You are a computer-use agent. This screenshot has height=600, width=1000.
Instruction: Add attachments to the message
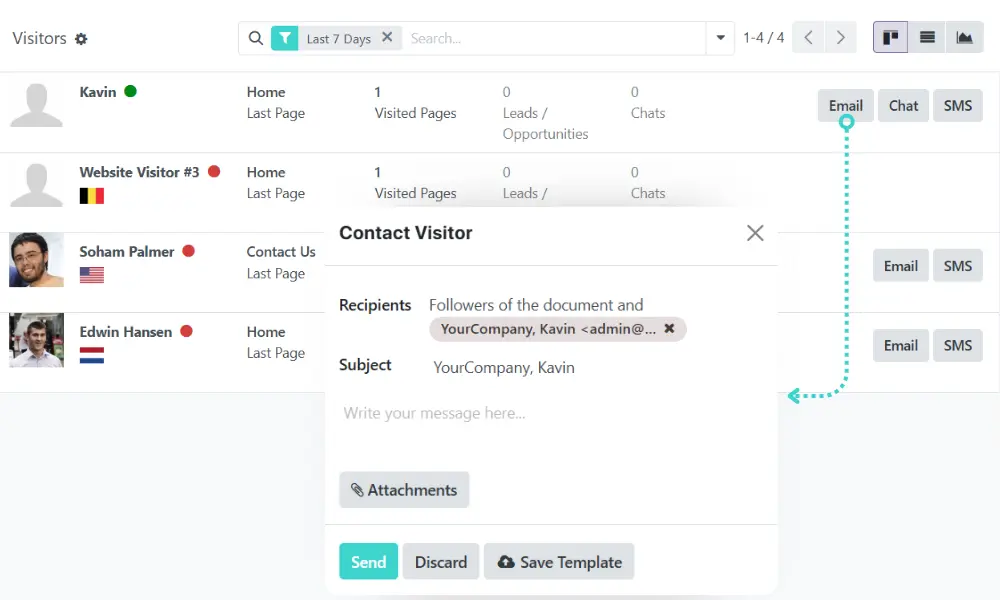[404, 490]
